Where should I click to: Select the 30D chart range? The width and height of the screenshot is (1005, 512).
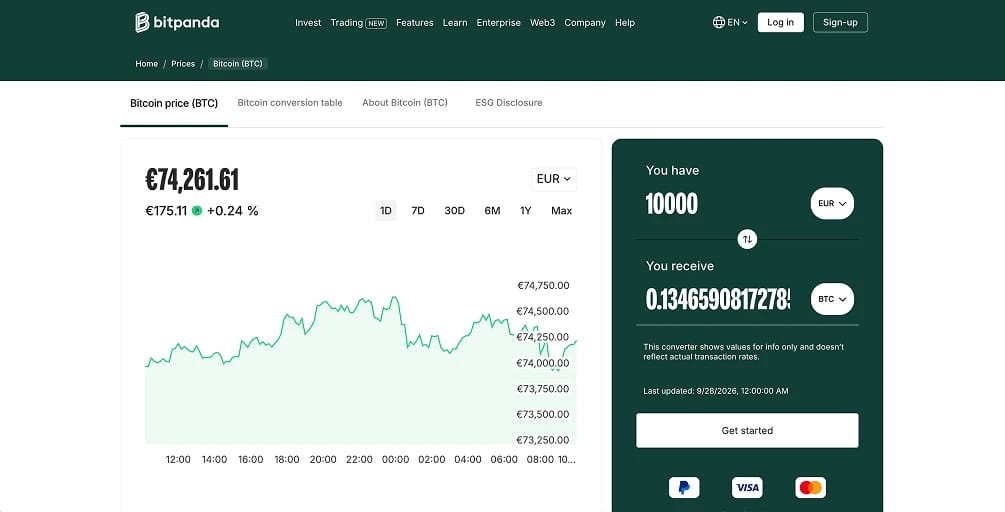coord(454,211)
